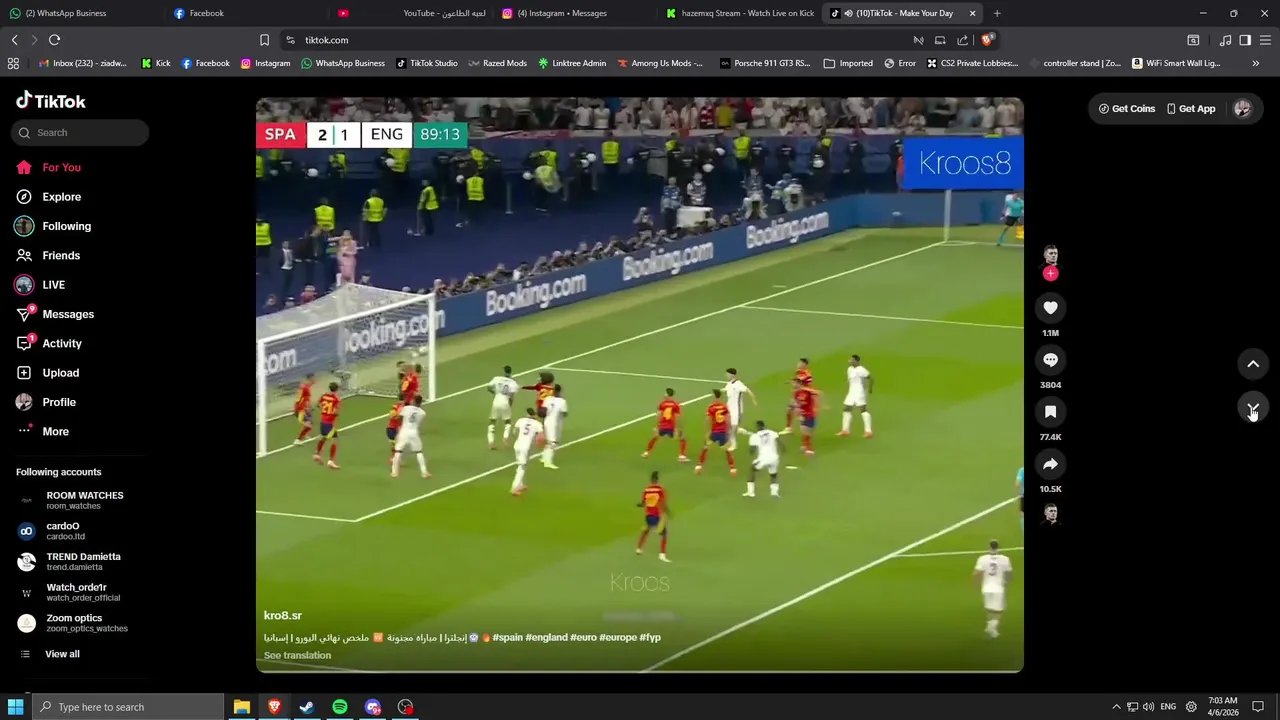Open kro8.sr username on the video
This screenshot has height=720, width=1280.
[x=283, y=616]
